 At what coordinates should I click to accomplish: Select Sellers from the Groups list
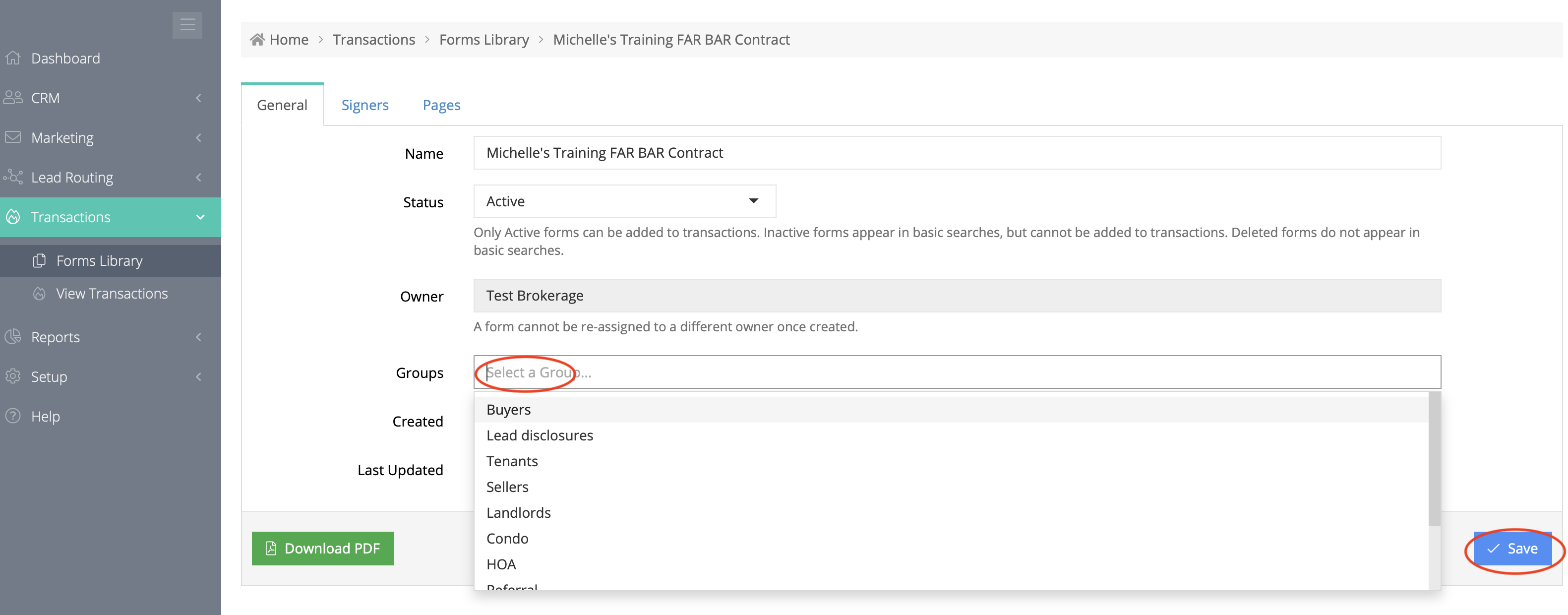point(508,487)
